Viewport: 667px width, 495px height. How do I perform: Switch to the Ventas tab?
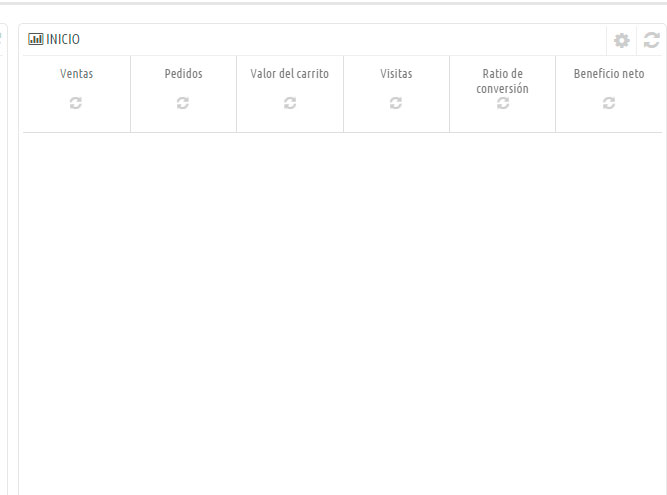76,74
